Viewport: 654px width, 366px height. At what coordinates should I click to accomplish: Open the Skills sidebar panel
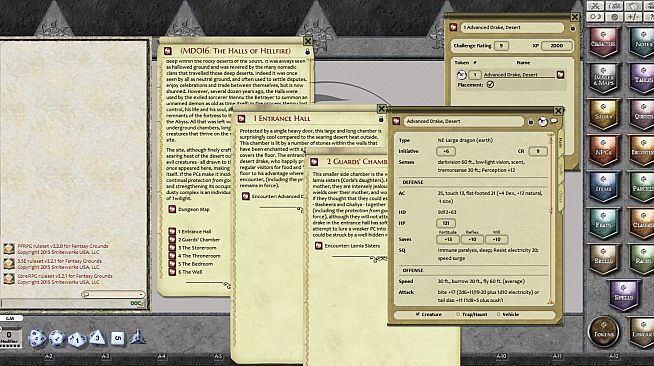(603, 259)
